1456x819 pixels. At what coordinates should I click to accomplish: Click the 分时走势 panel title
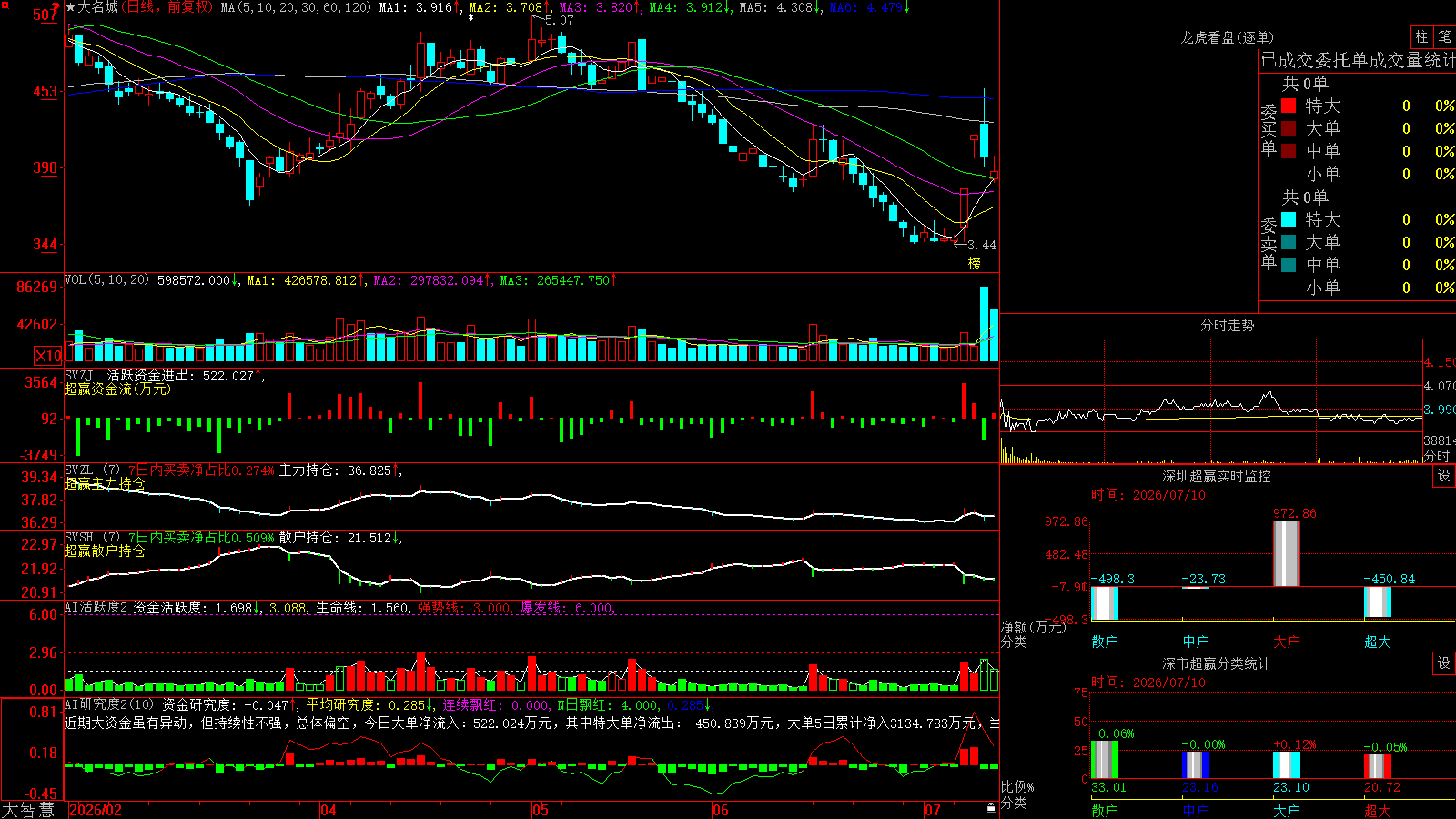tap(1227, 325)
